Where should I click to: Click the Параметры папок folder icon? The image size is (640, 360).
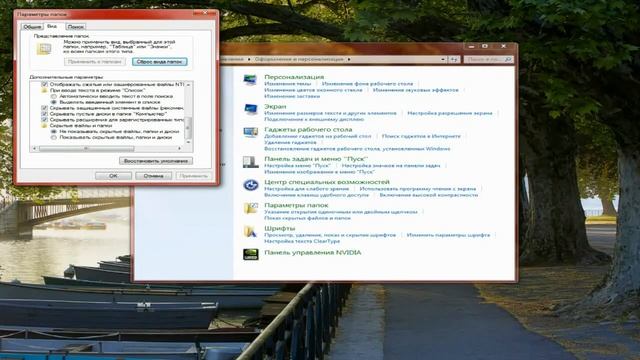250,208
